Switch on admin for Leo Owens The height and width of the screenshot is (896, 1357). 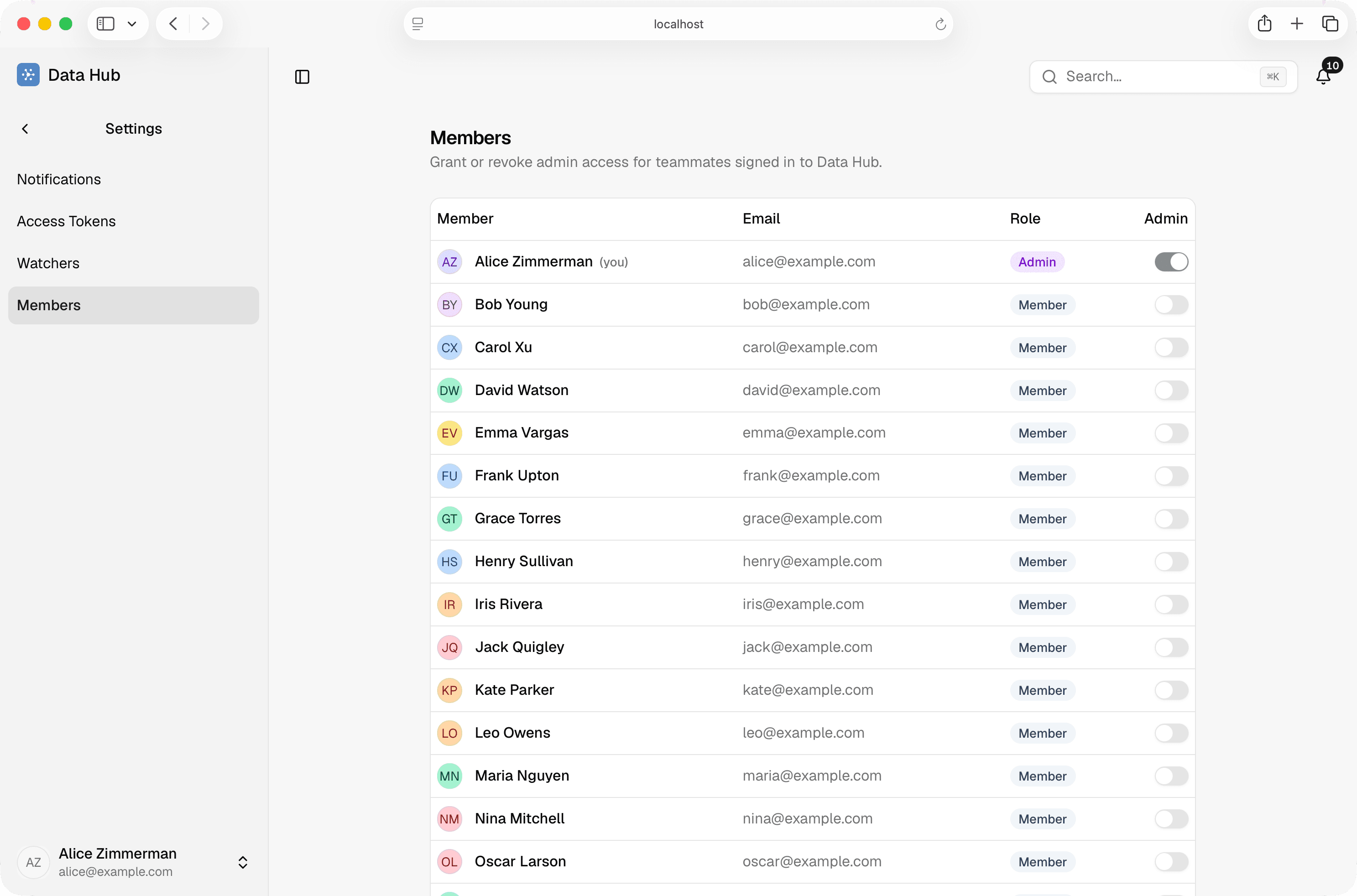click(1171, 733)
